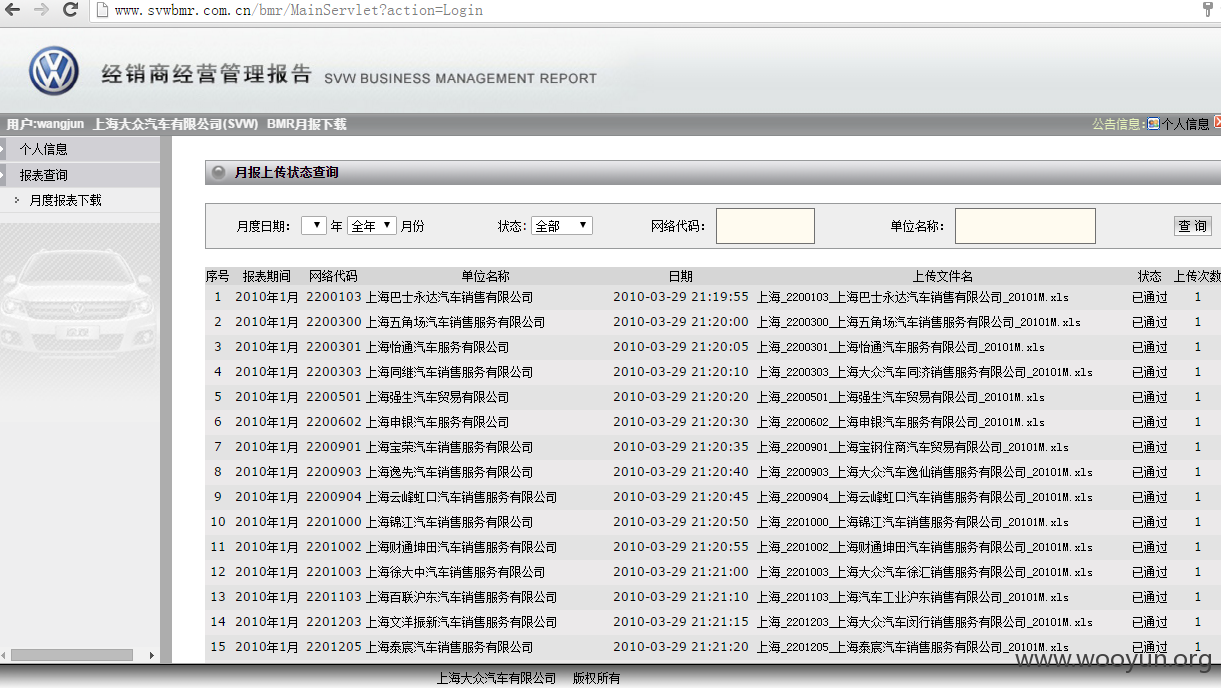
Task: Go forward with the browser forward arrow
Action: pyautogui.click(x=41, y=10)
